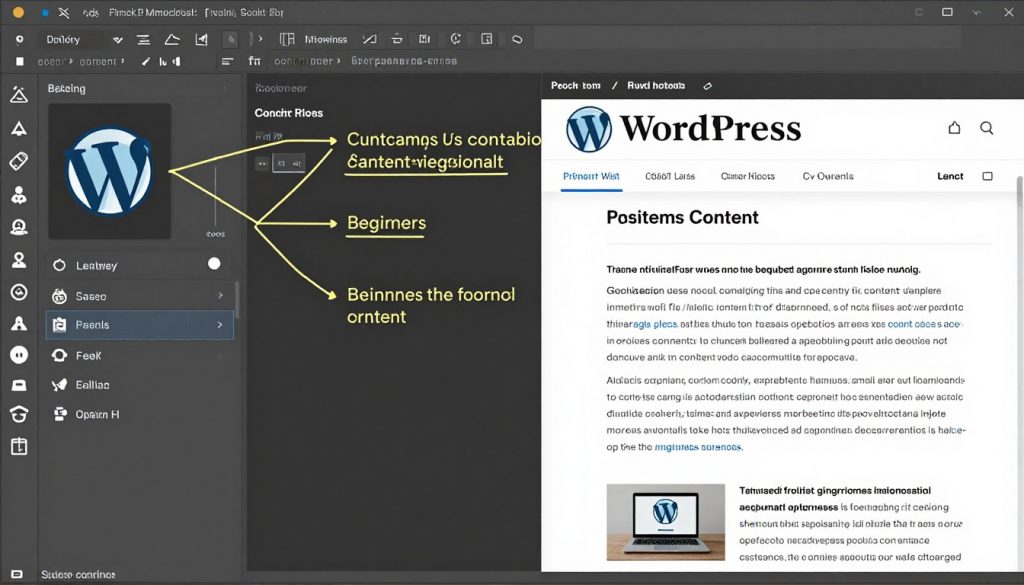
Task: Select the tag icon in the left toolbar
Action: pos(20,158)
